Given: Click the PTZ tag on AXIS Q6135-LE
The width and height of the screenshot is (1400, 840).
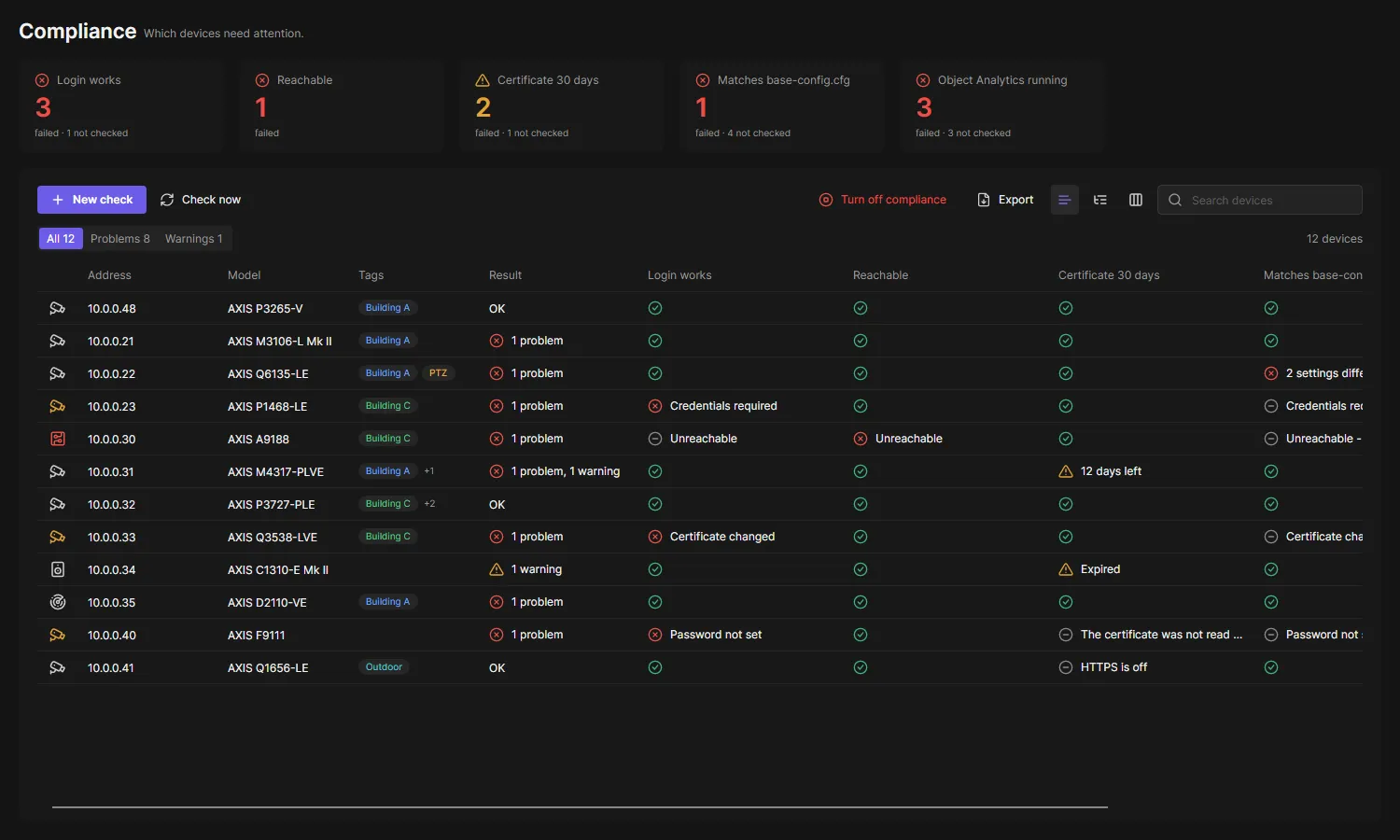Looking at the screenshot, I should tap(438, 373).
